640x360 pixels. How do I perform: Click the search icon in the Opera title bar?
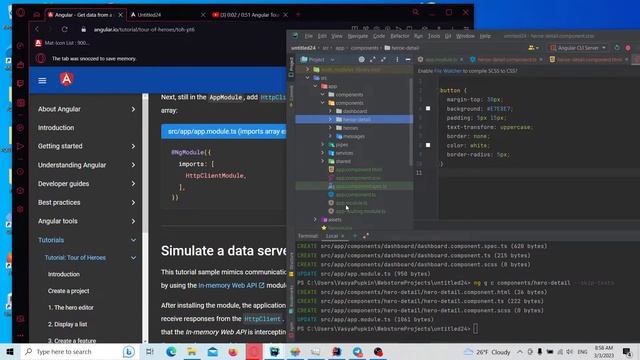point(416,13)
